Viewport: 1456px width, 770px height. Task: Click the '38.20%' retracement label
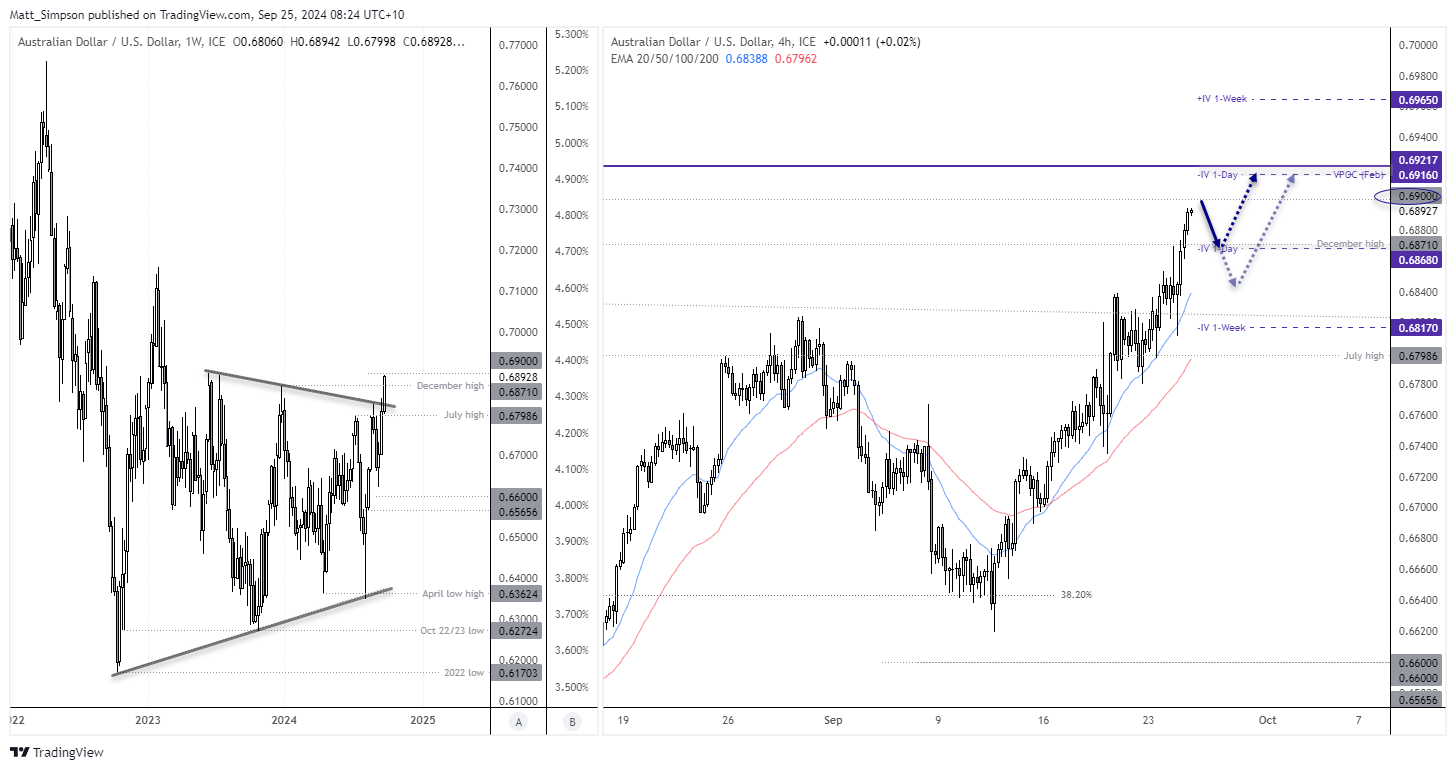click(x=1075, y=594)
